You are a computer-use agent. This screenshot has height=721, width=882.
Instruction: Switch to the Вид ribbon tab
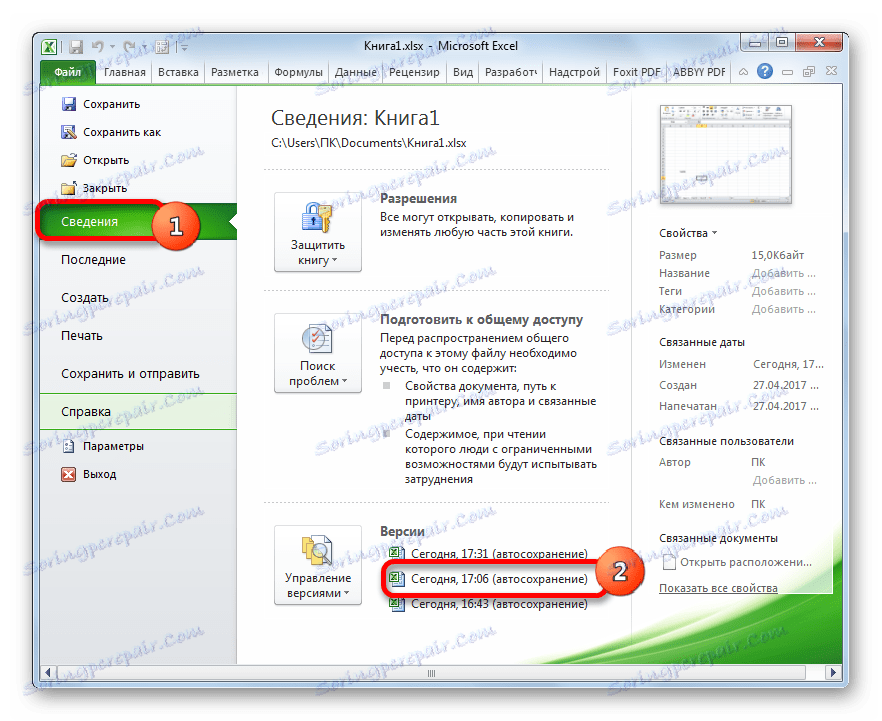pos(463,72)
